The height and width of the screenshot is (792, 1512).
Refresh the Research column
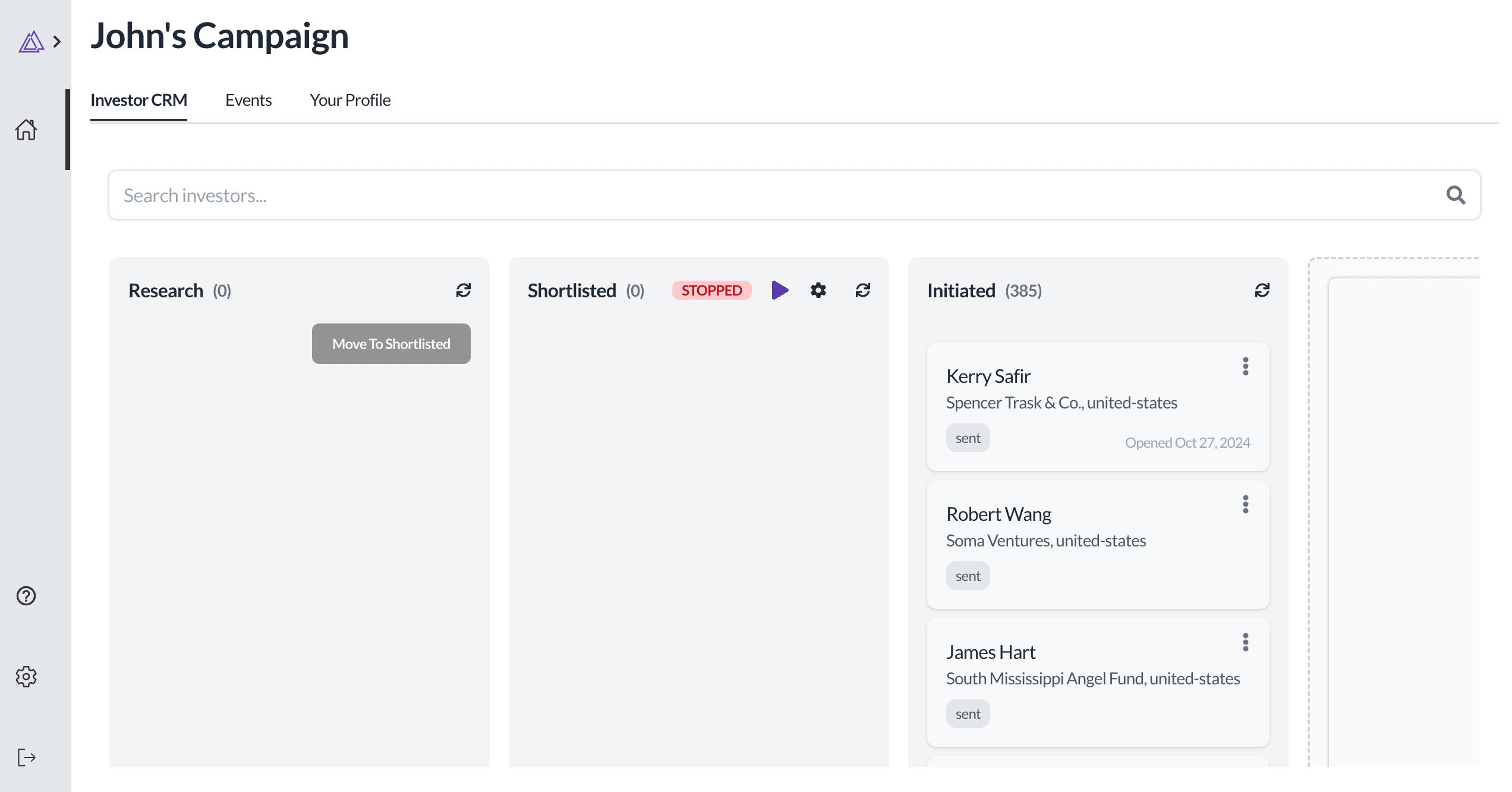click(464, 290)
